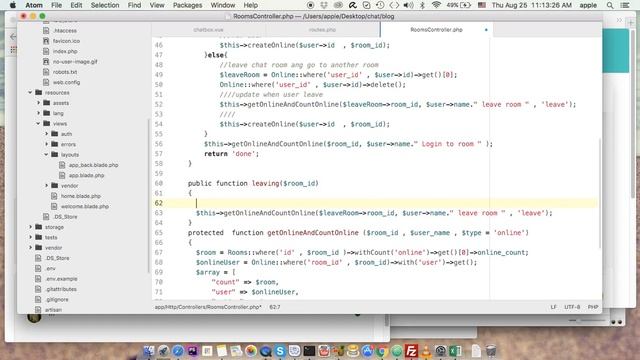
Task: Open home.blade.php file
Action: pyautogui.click(x=81, y=196)
